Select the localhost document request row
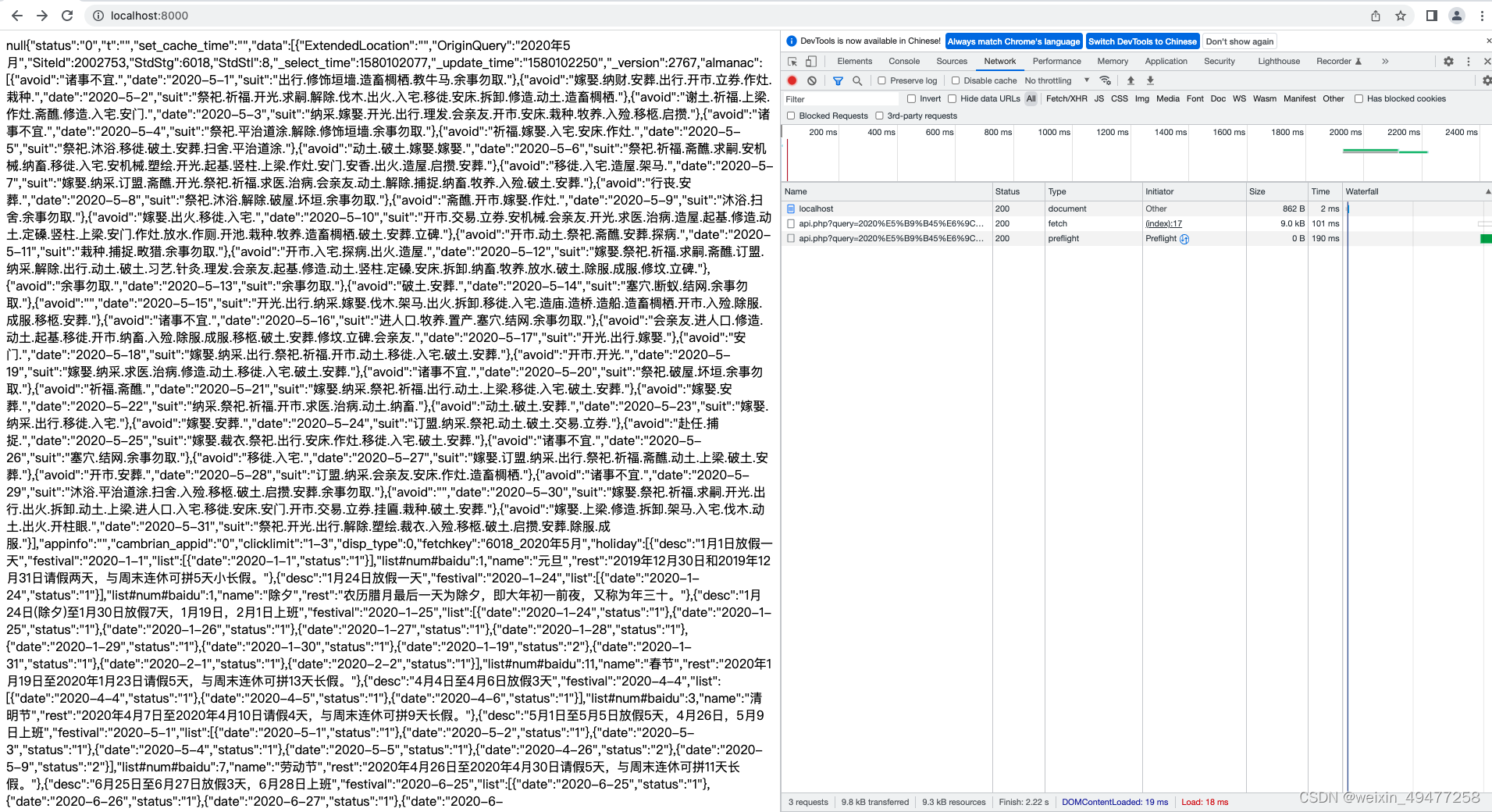 (x=1136, y=209)
